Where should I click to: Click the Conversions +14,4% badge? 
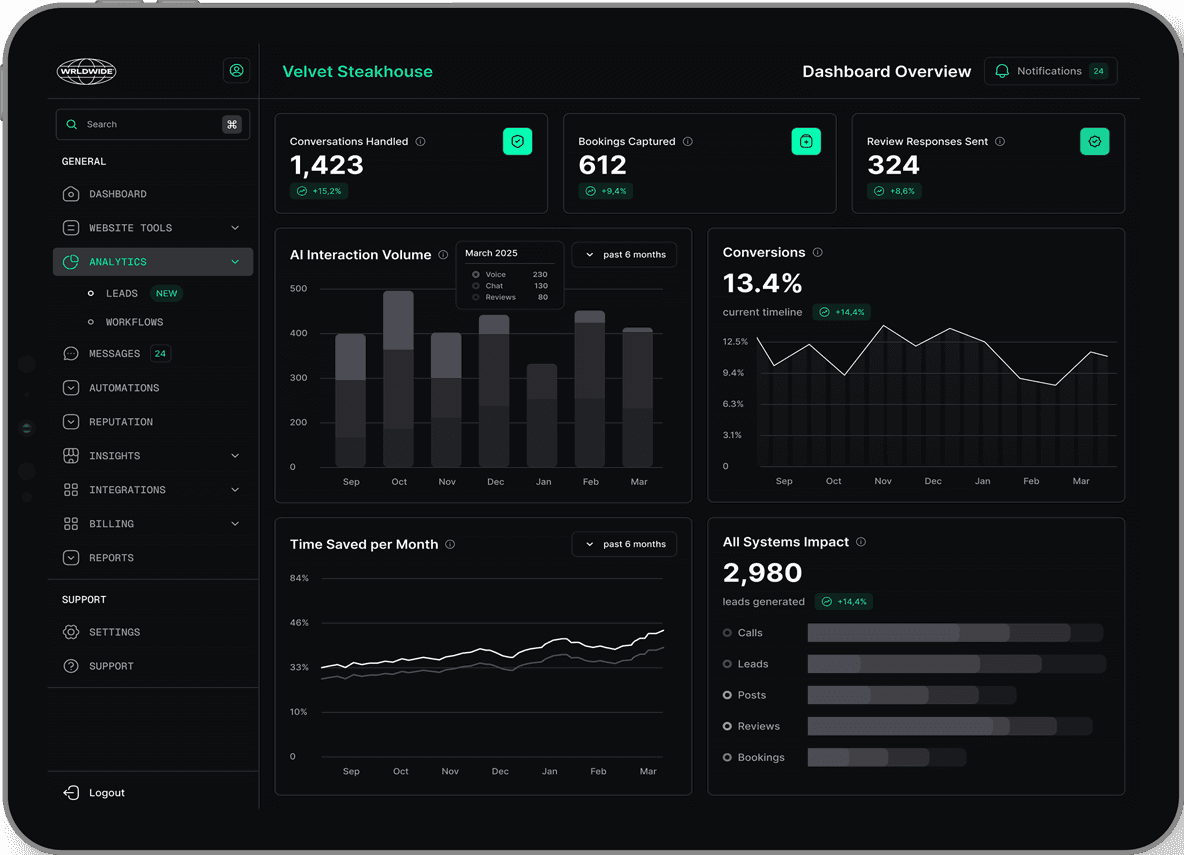click(842, 312)
